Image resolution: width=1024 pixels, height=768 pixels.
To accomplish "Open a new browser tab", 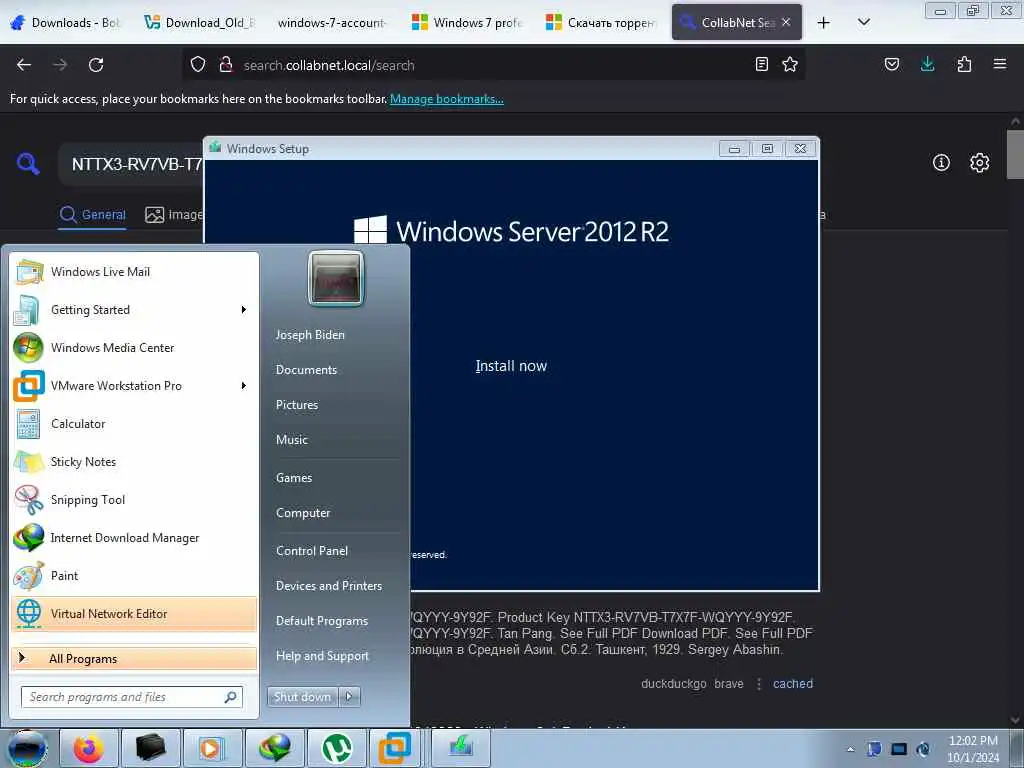I will (x=824, y=23).
